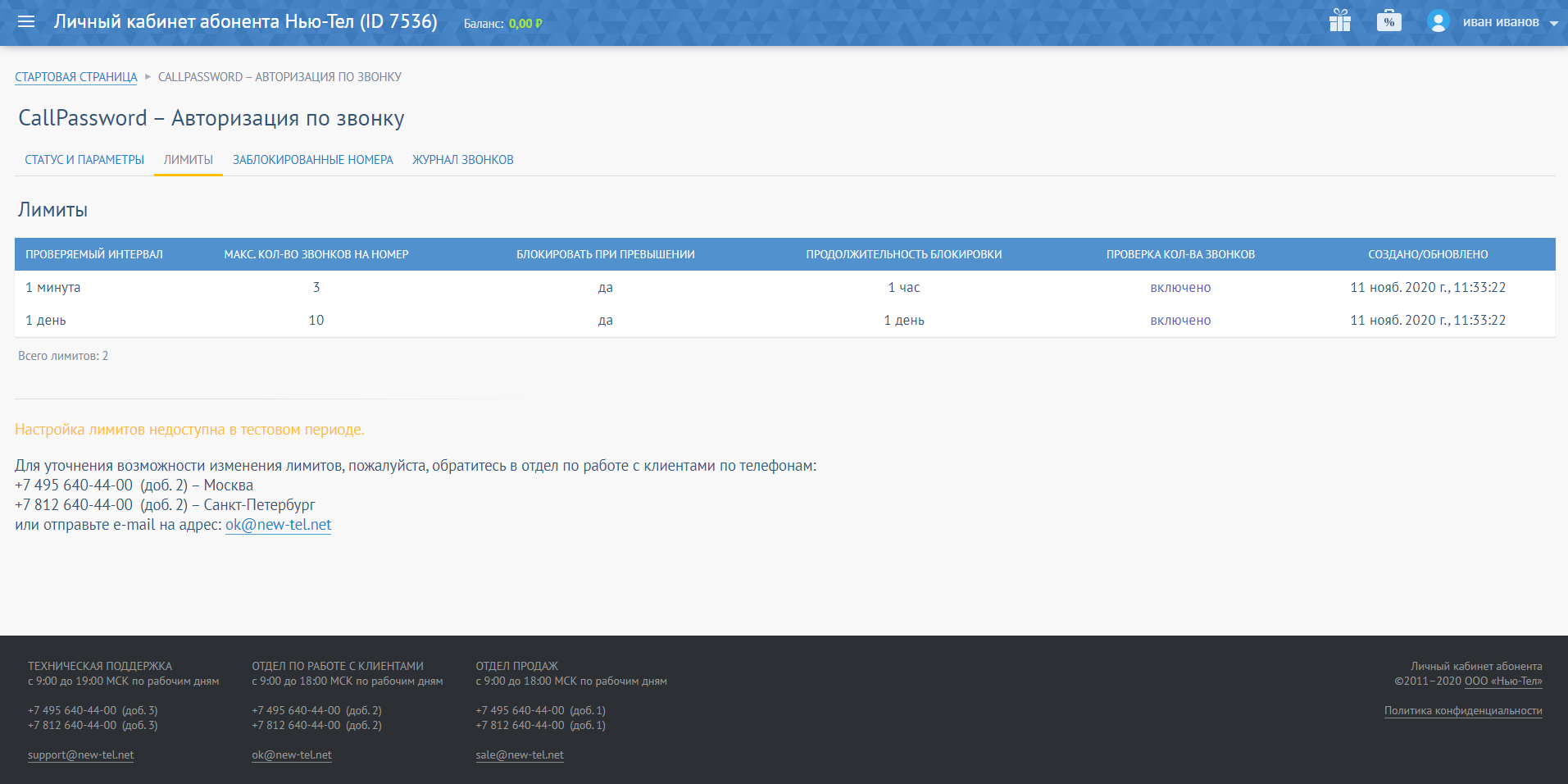
Task: Click ТЕХНИЧЕСКАЯ ПОДДЕРЖКА footer heading
Action: point(100,667)
